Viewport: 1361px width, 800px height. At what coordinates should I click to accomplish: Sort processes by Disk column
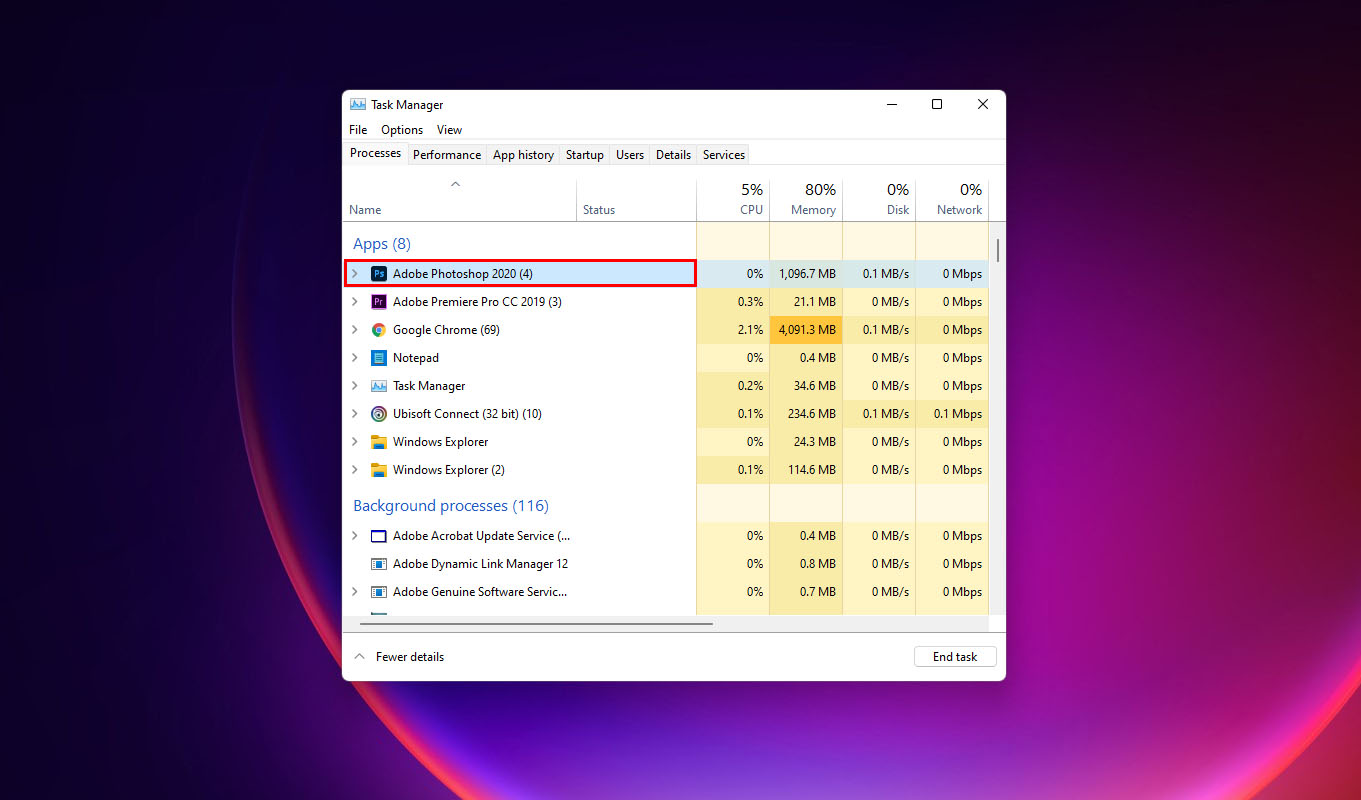coord(879,200)
